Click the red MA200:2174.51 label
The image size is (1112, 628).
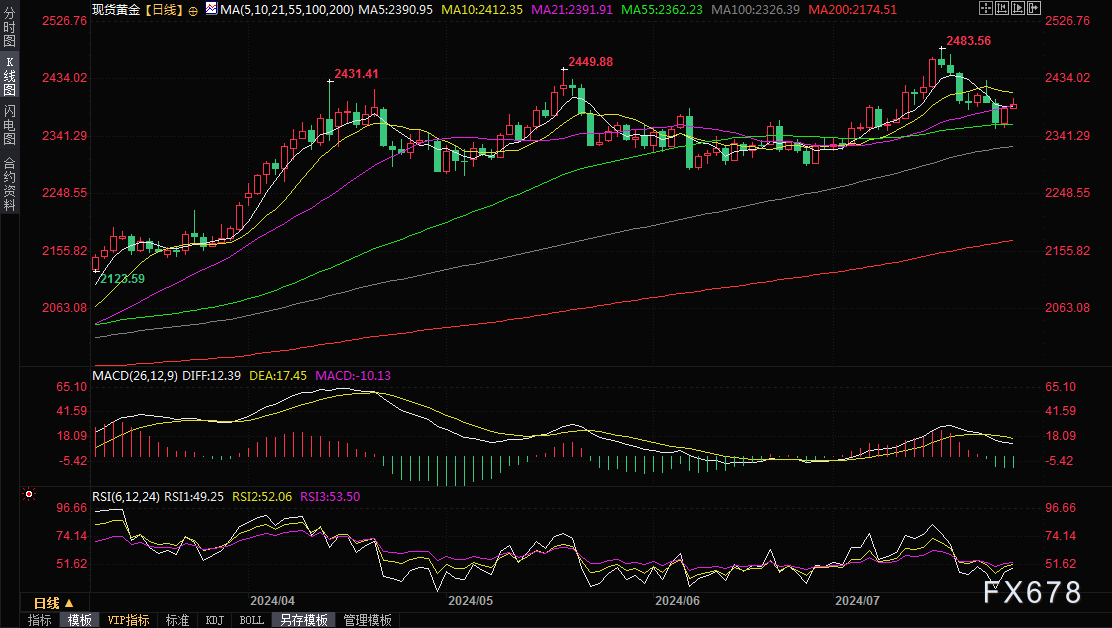pyautogui.click(x=852, y=10)
